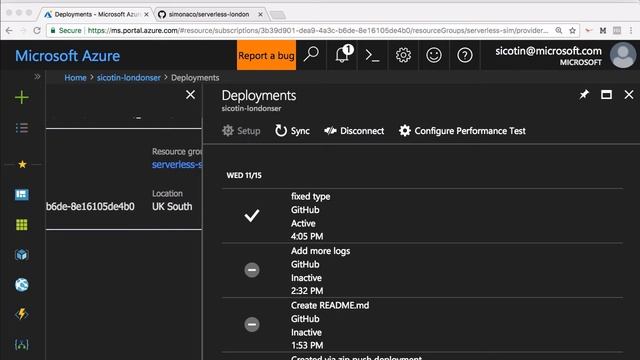Select the 'Create README.md' deployment

[422, 325]
